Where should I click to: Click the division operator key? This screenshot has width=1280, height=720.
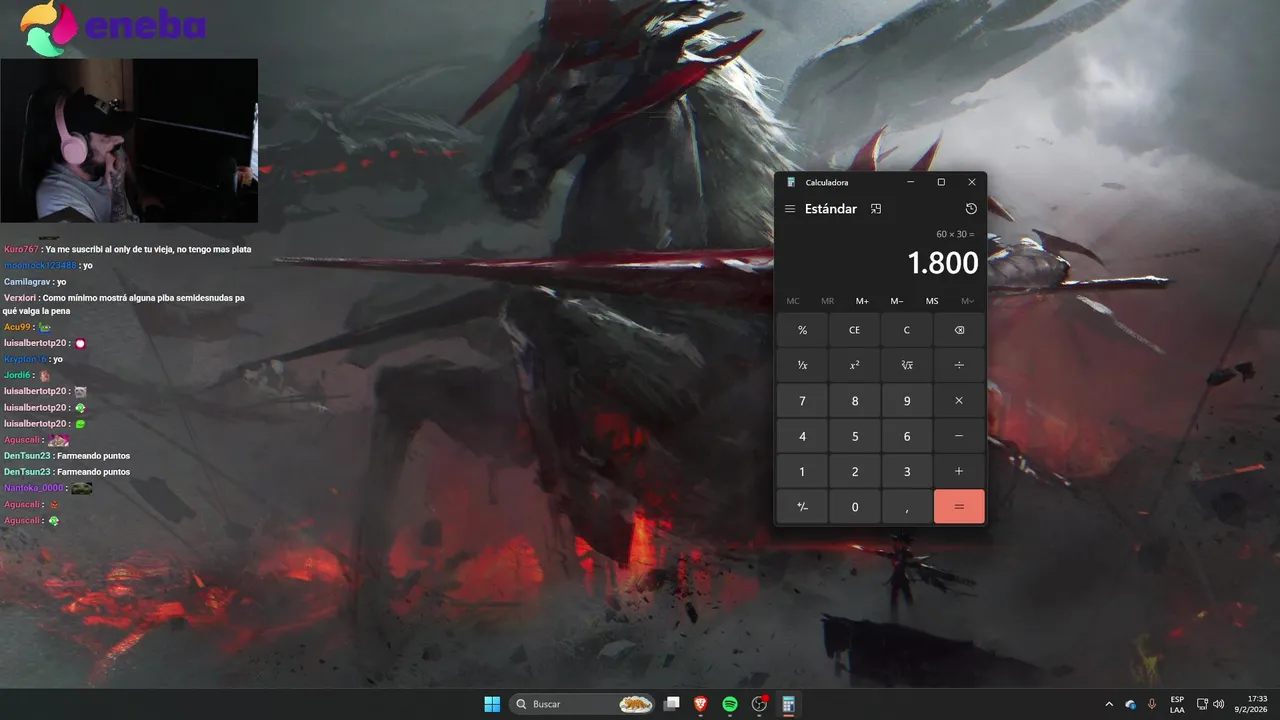pyautogui.click(x=959, y=365)
